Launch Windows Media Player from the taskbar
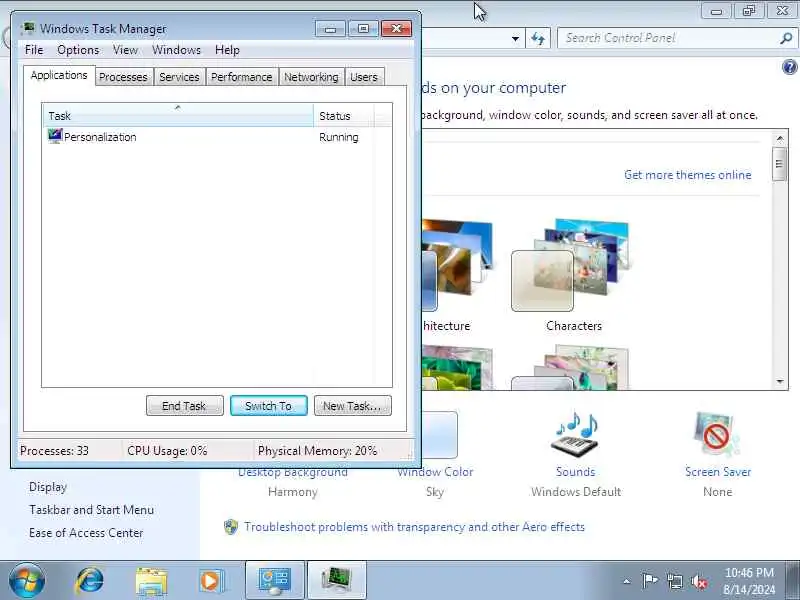The height and width of the screenshot is (600, 800). click(211, 581)
